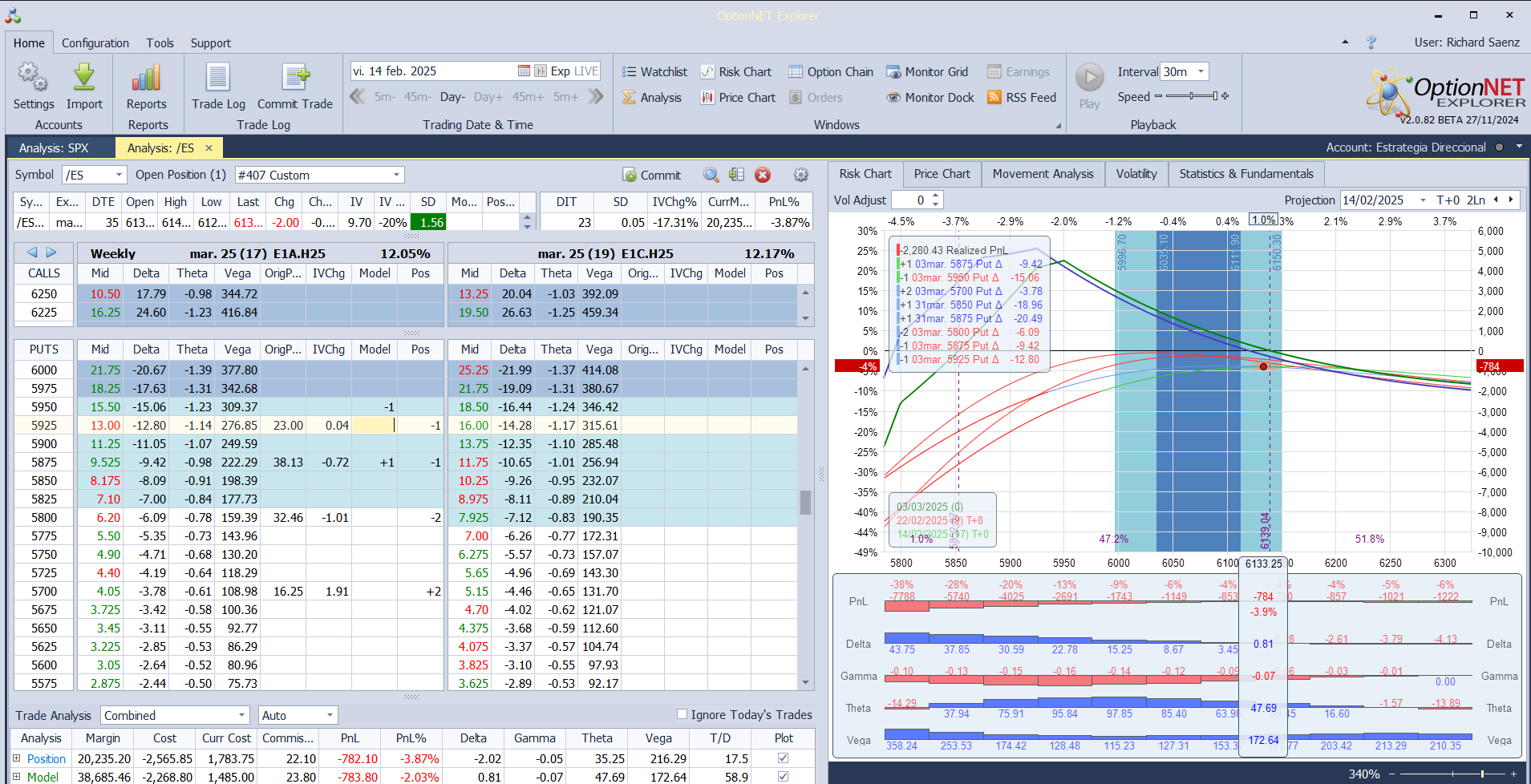Click the Vol Adjust spinner up arrow

tap(936, 196)
